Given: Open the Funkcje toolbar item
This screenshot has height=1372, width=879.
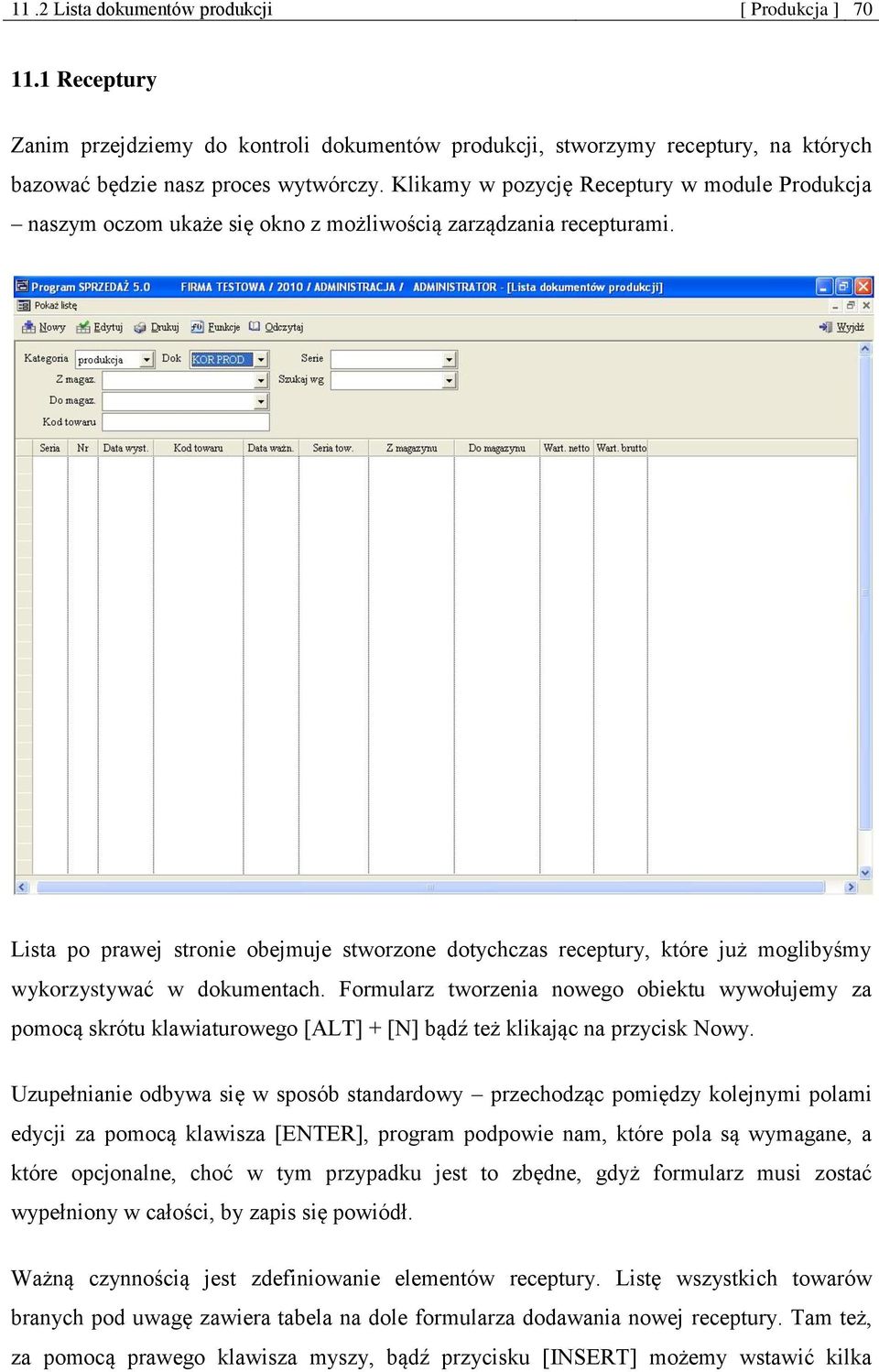Looking at the screenshot, I should point(215,327).
